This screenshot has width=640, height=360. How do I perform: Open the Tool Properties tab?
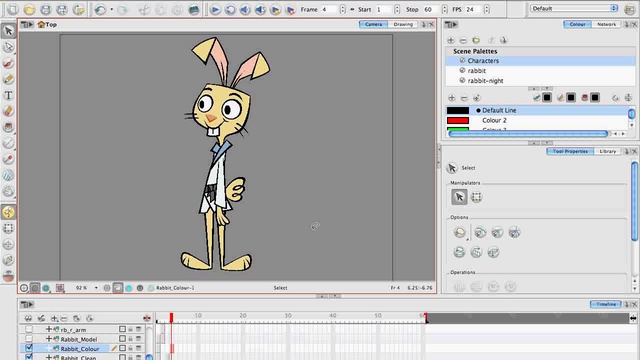pyautogui.click(x=570, y=151)
